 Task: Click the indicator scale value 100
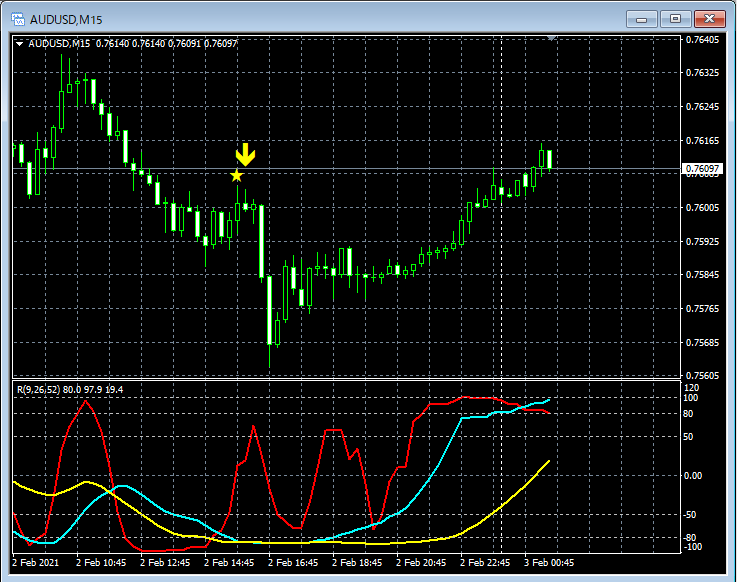[690, 398]
